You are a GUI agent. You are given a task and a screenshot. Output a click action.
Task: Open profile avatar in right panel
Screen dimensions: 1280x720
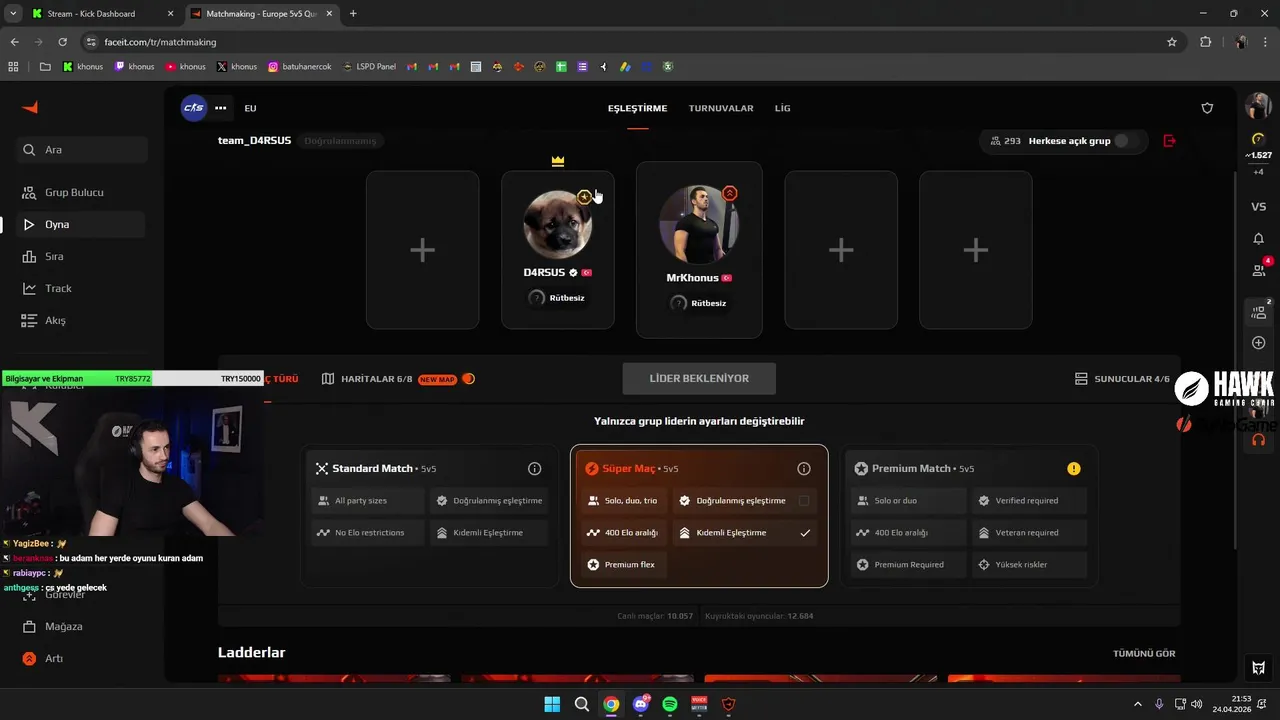coord(1258,106)
